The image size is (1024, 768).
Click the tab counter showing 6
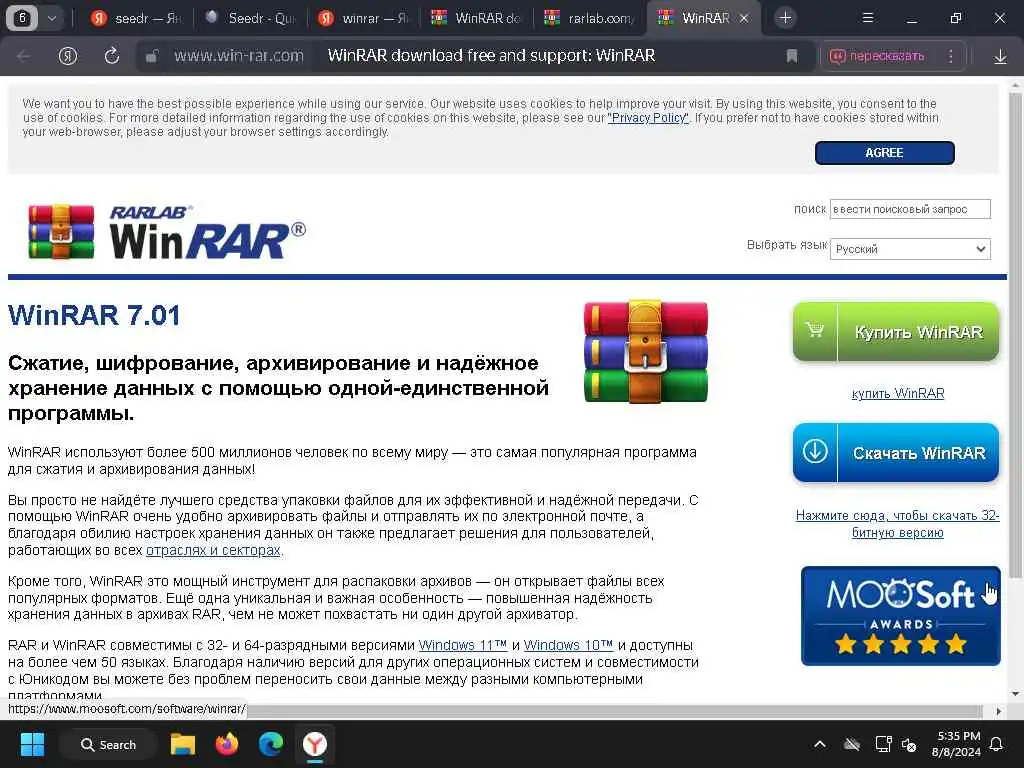(22, 18)
